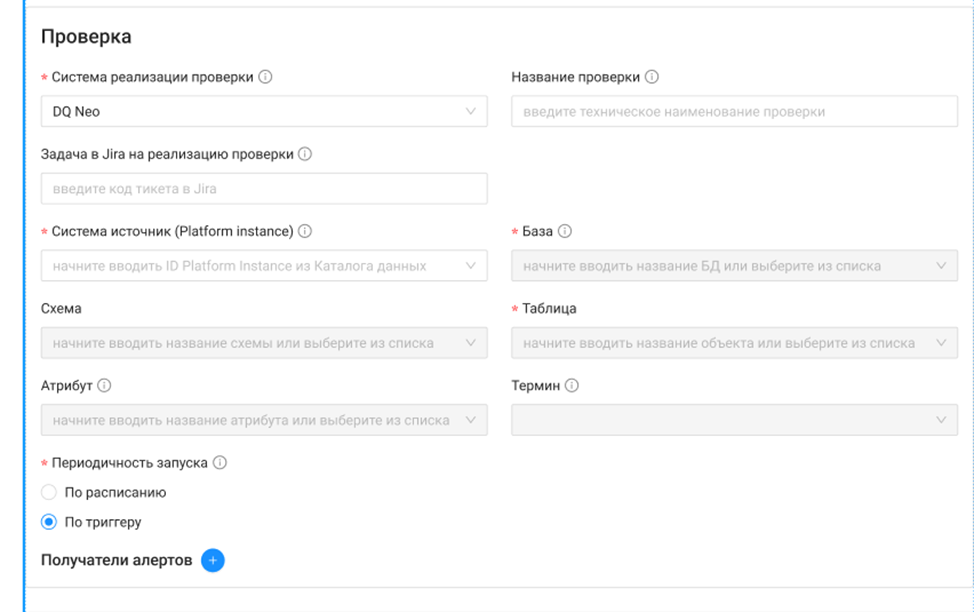Select the По триггеру radio option
This screenshot has height=612, width=974.
[49, 522]
